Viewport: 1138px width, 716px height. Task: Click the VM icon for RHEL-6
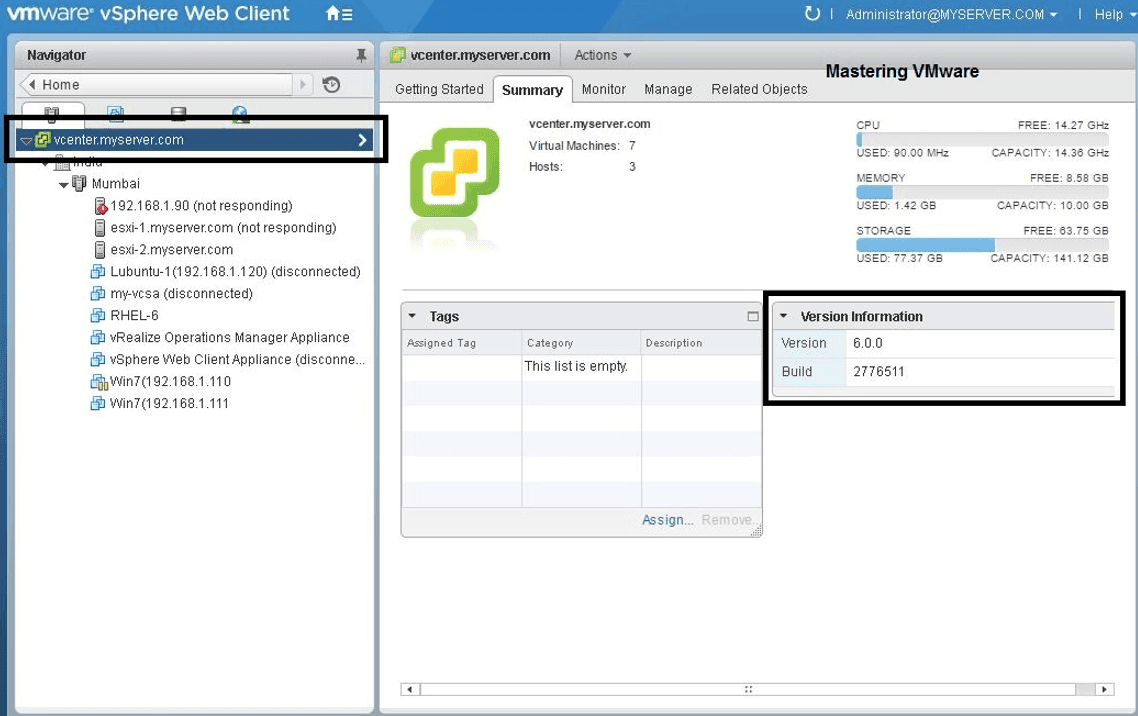pyautogui.click(x=98, y=316)
